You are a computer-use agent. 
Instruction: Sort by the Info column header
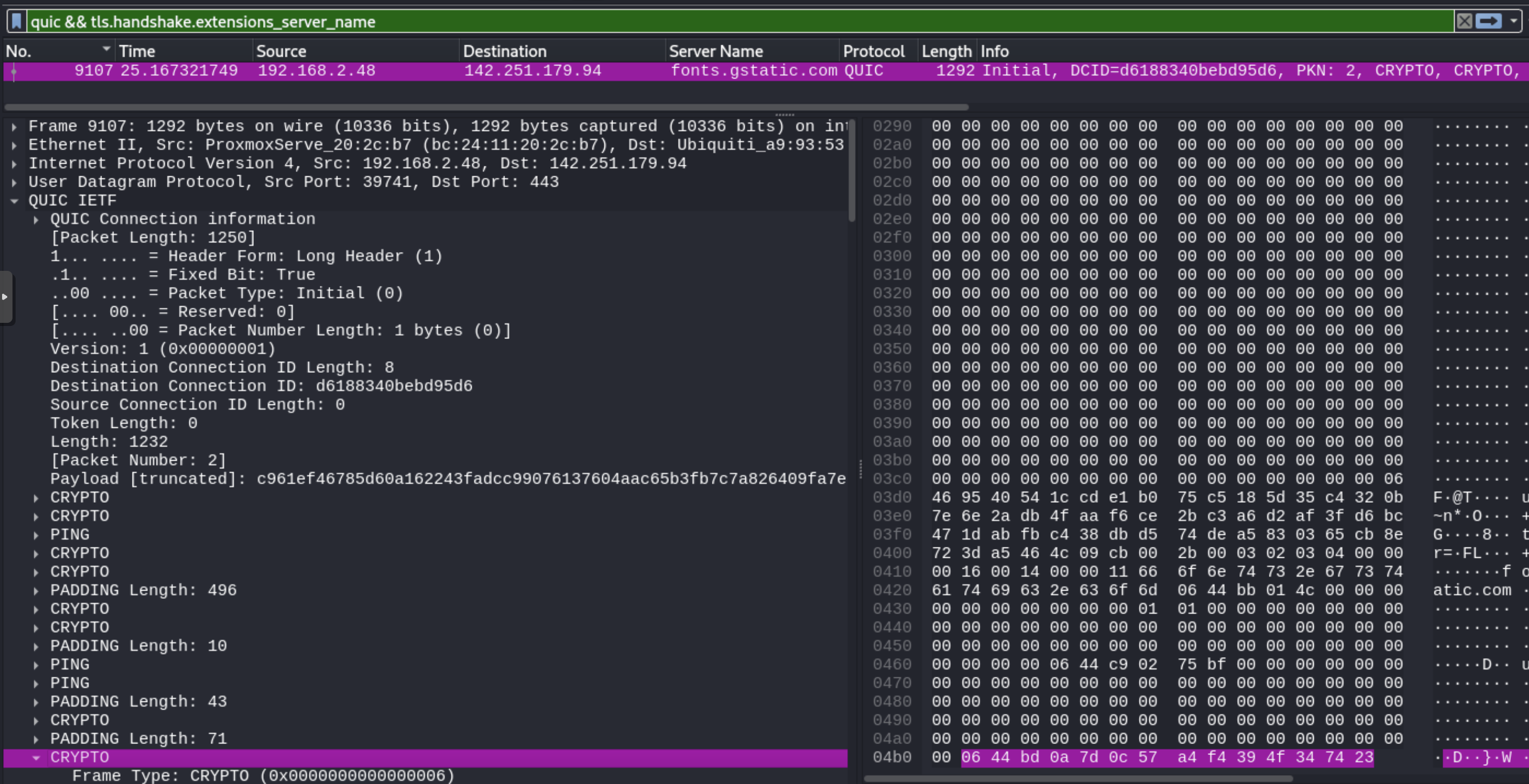click(1252, 51)
